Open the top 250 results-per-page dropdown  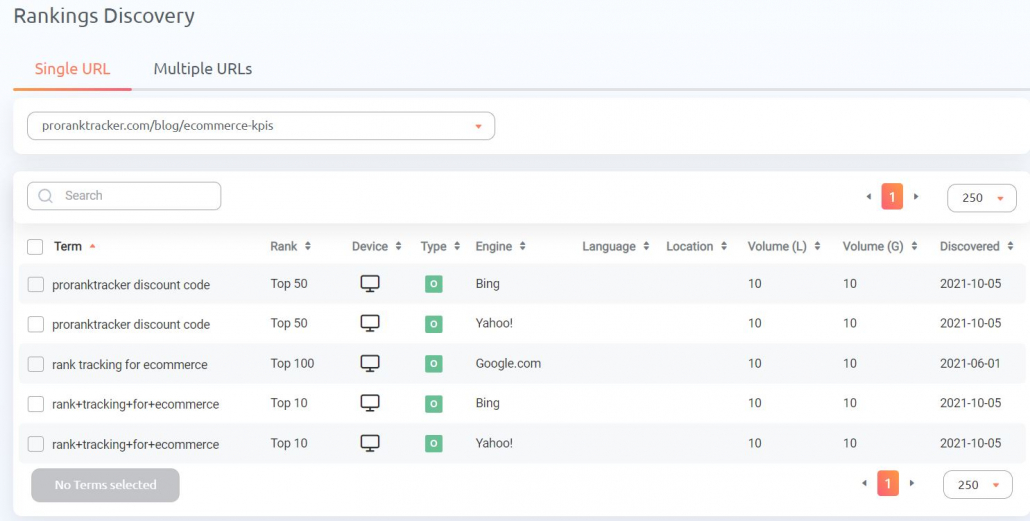click(x=981, y=198)
